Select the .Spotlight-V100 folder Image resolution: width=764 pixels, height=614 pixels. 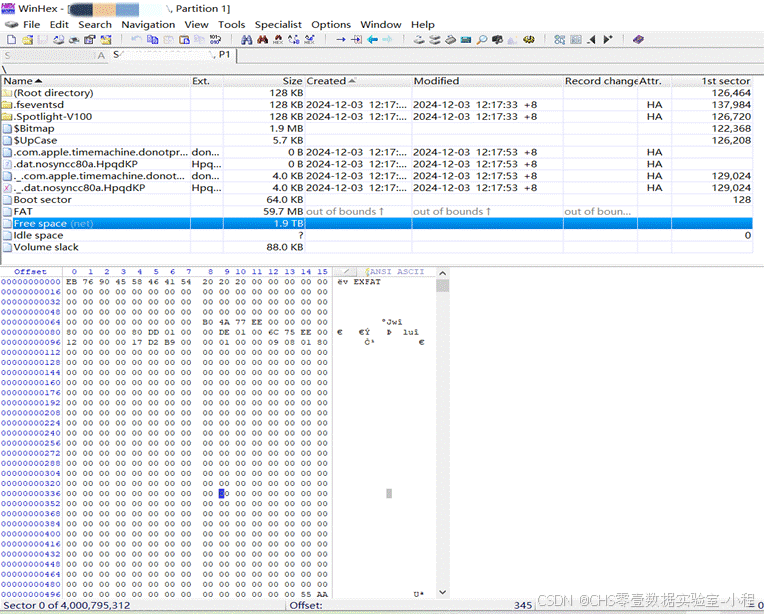377,116
